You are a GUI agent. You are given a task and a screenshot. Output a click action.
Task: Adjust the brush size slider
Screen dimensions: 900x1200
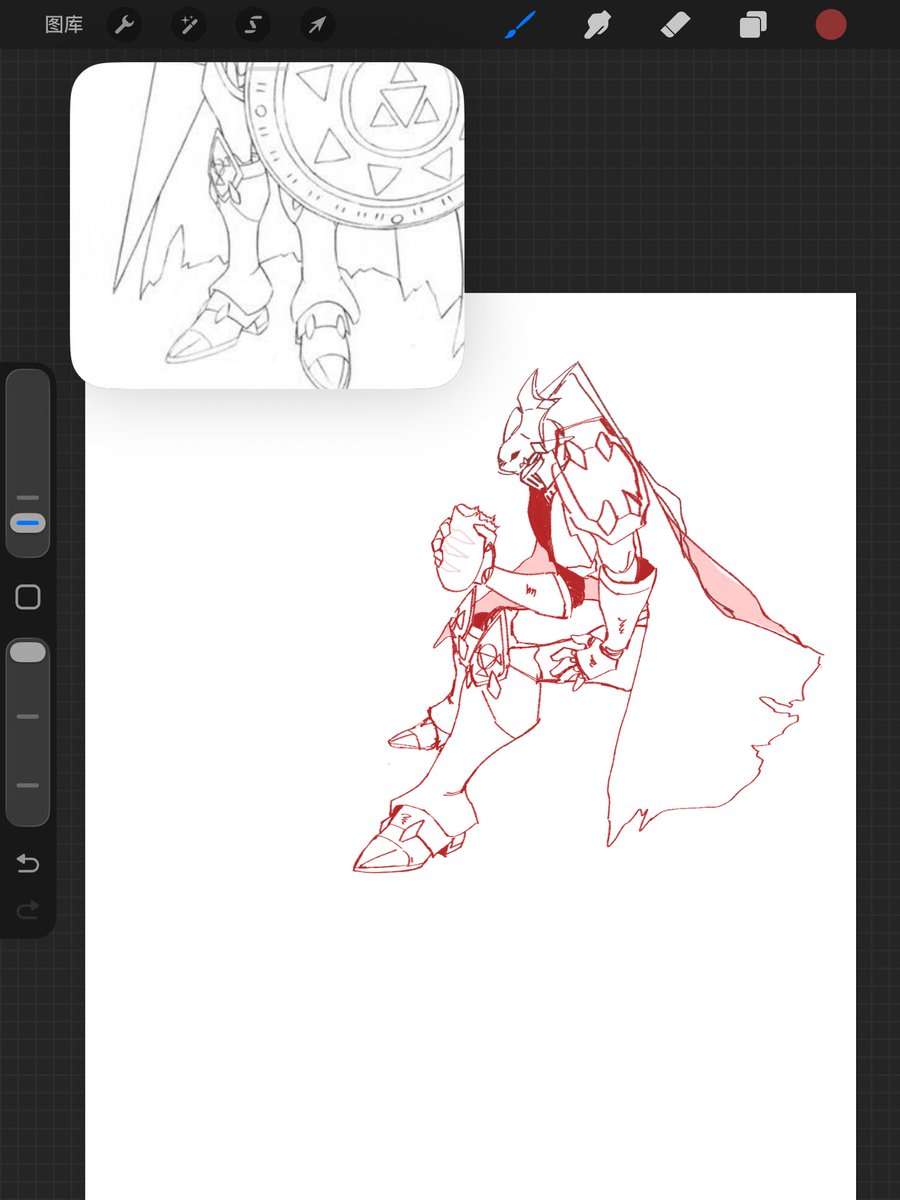(28, 463)
